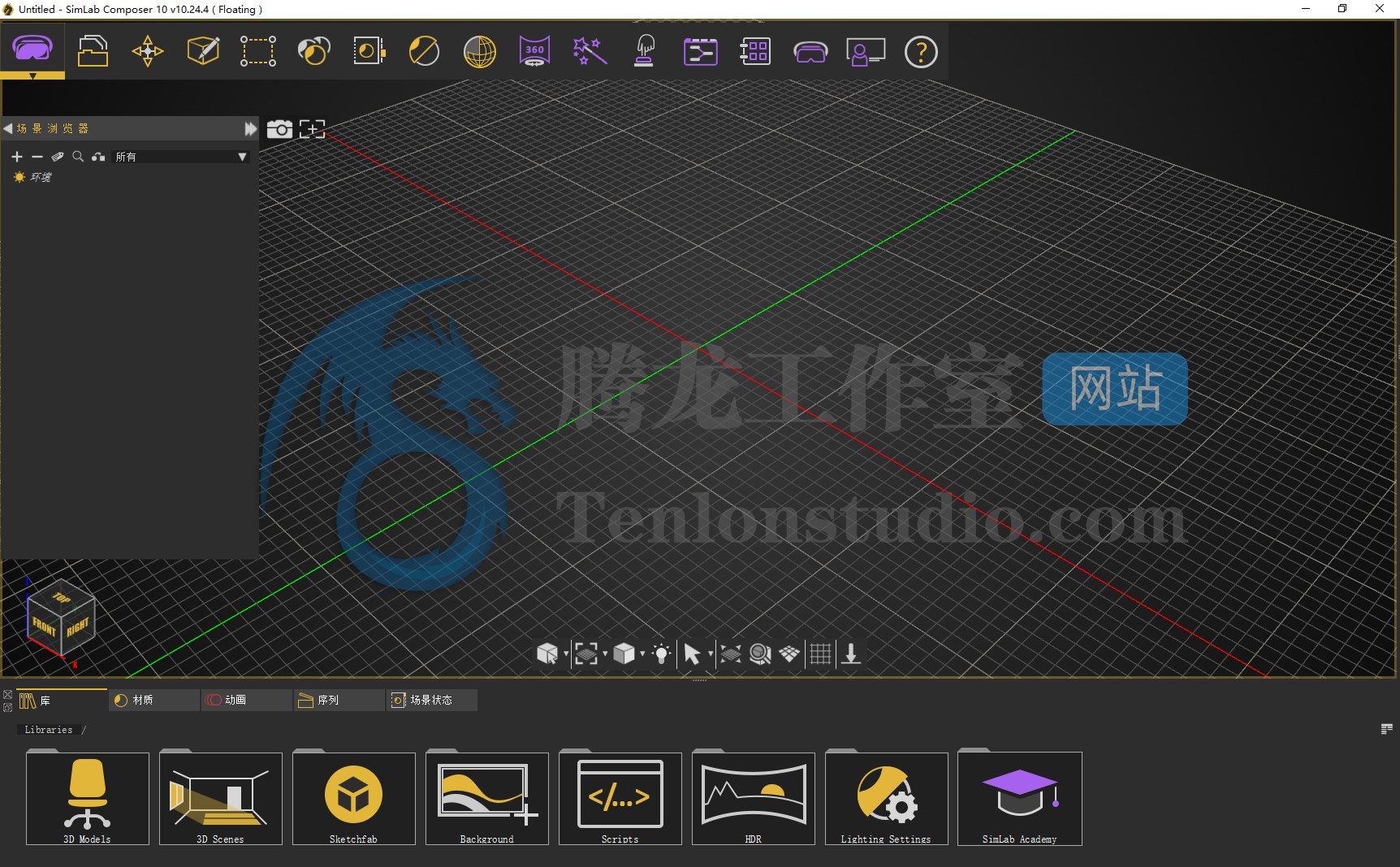Open dropdown arrow beside framed-grid icon
The height and width of the screenshot is (867, 1400).
(605, 653)
